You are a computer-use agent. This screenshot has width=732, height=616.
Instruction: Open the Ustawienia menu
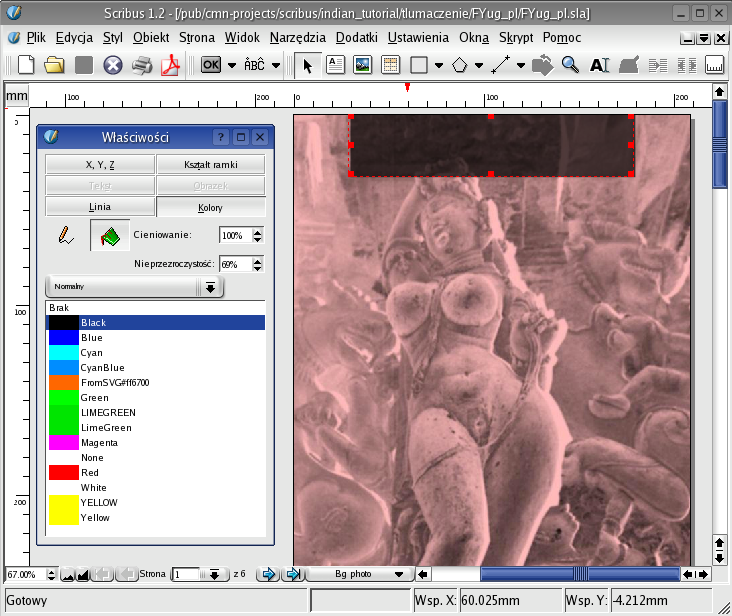(418, 37)
